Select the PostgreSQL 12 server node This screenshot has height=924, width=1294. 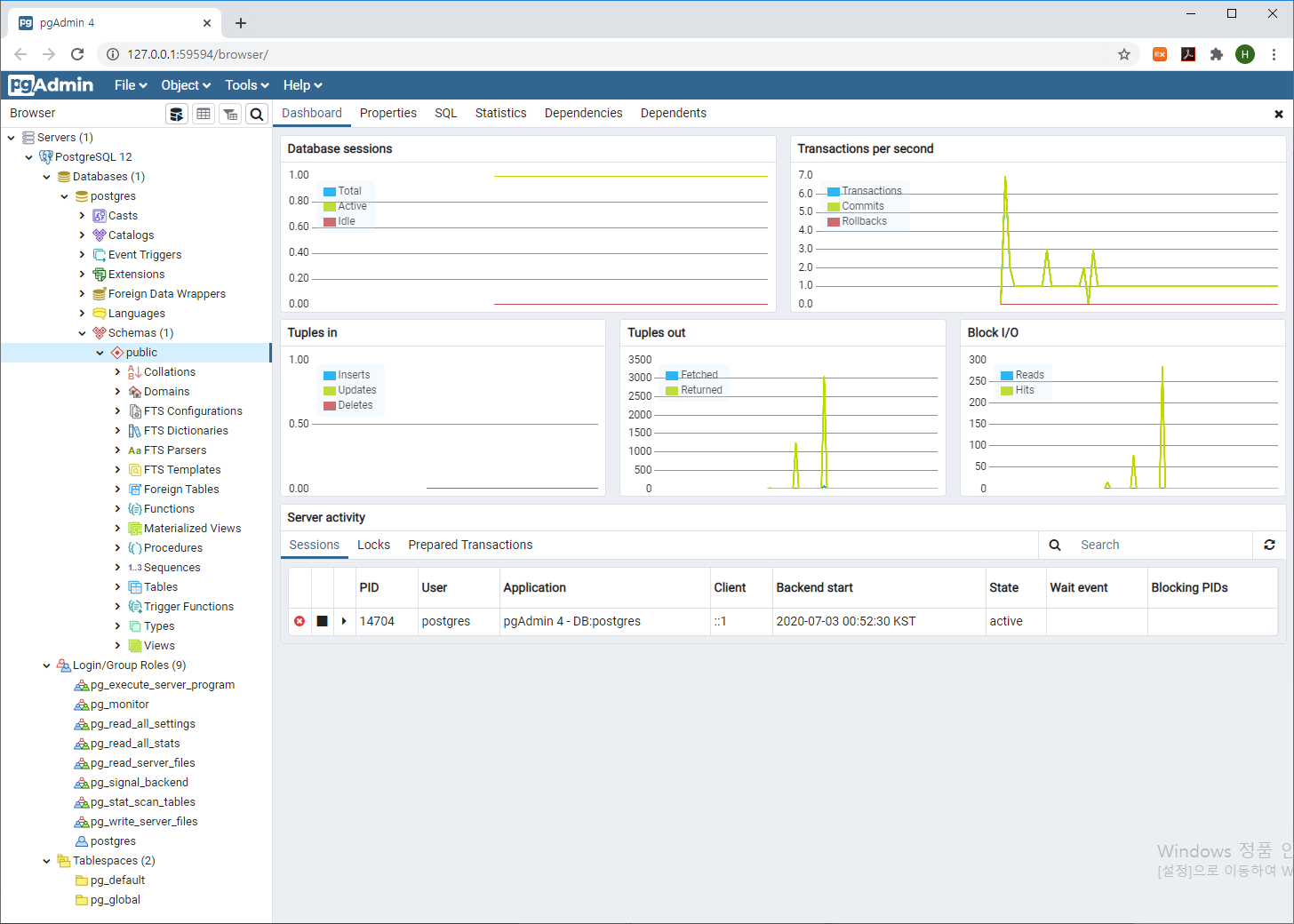pos(93,157)
